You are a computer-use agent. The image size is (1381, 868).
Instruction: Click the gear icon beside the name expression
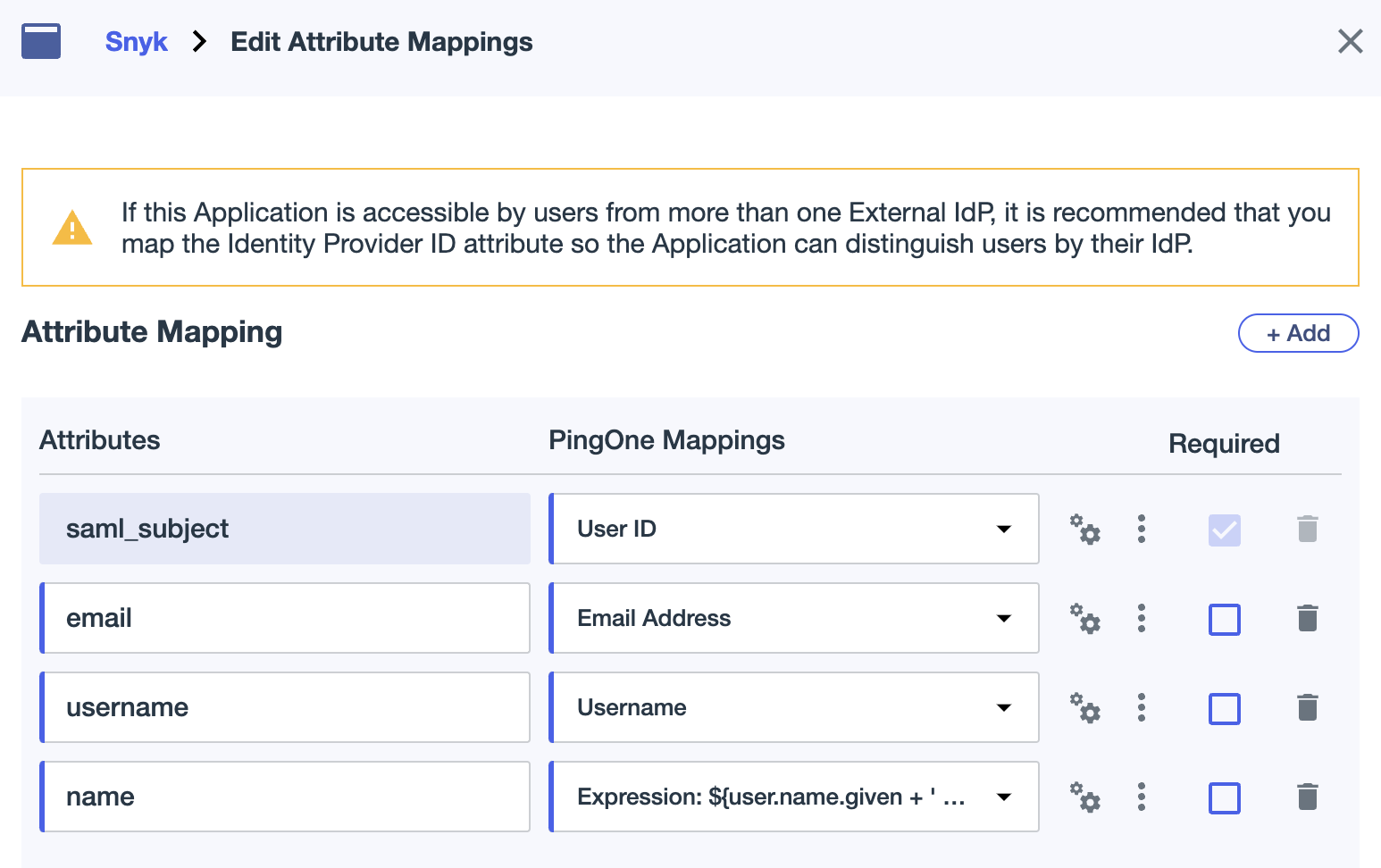coord(1085,797)
